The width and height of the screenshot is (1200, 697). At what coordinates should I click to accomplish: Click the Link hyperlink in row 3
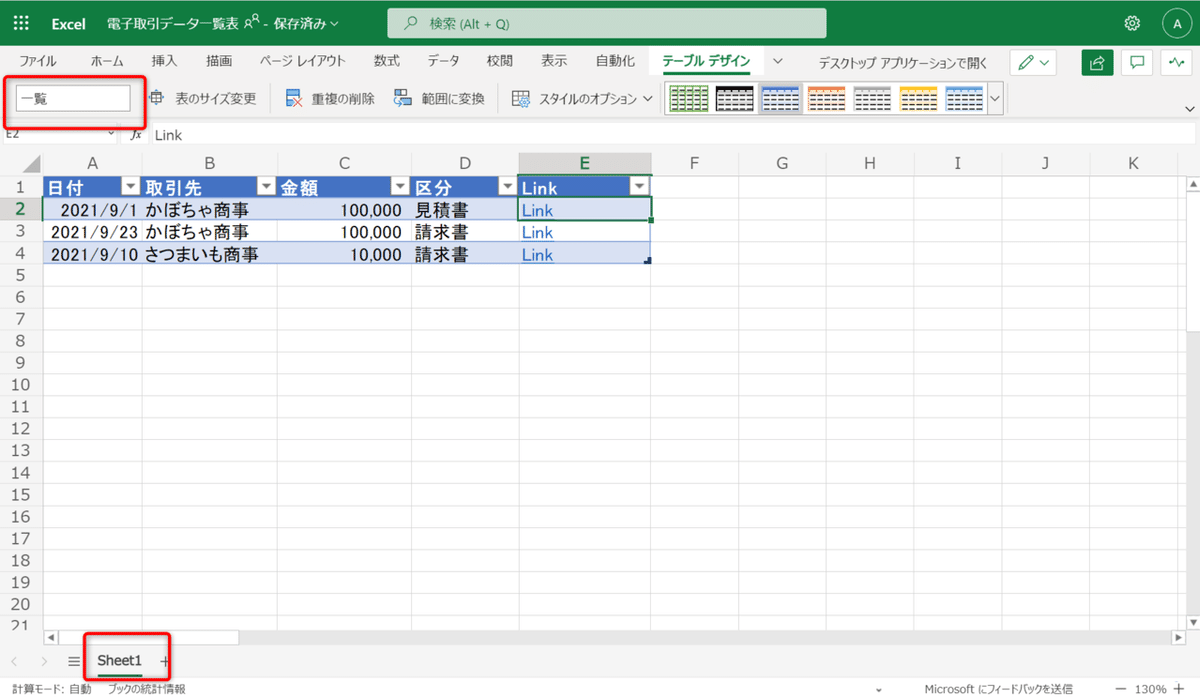537,232
